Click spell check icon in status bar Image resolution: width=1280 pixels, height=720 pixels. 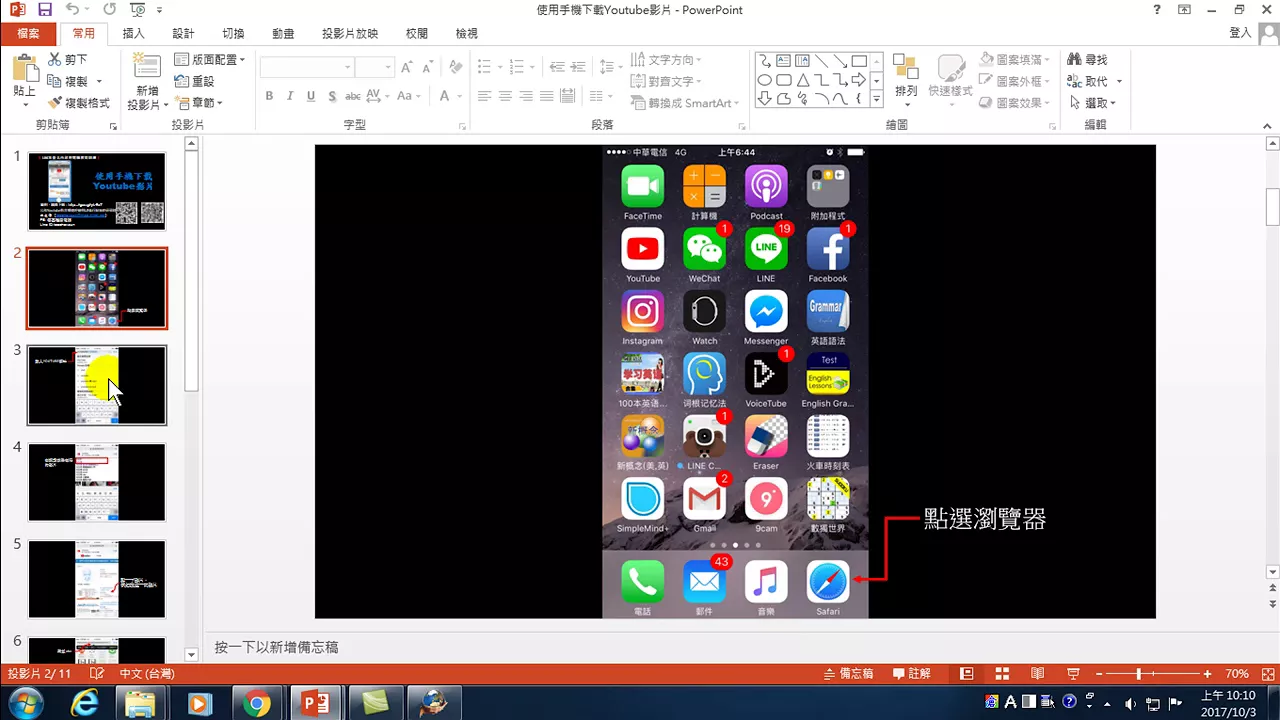click(97, 674)
